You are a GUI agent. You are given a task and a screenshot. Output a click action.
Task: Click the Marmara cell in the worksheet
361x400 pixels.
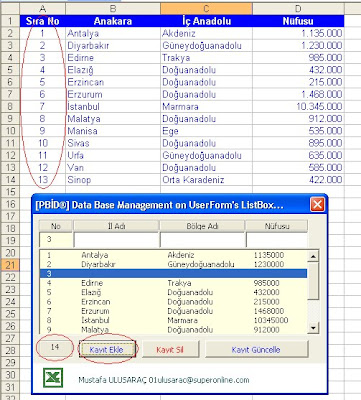coord(206,107)
